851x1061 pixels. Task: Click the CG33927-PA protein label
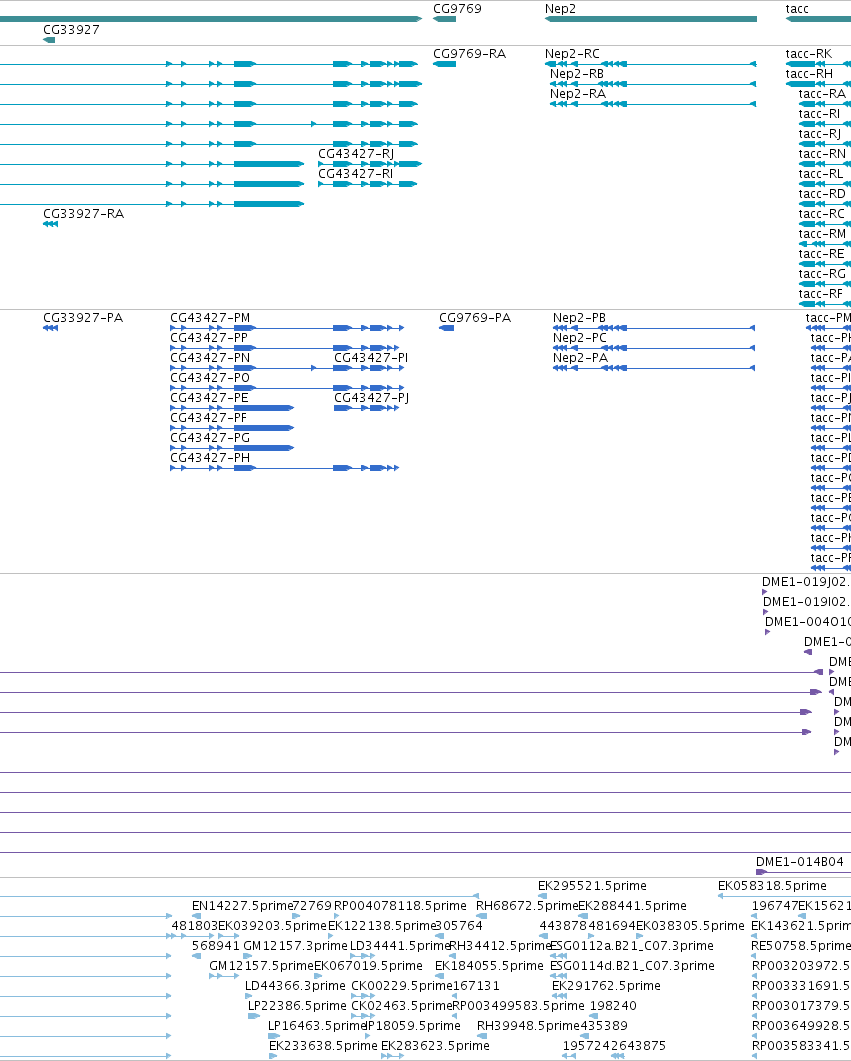[x=83, y=317]
